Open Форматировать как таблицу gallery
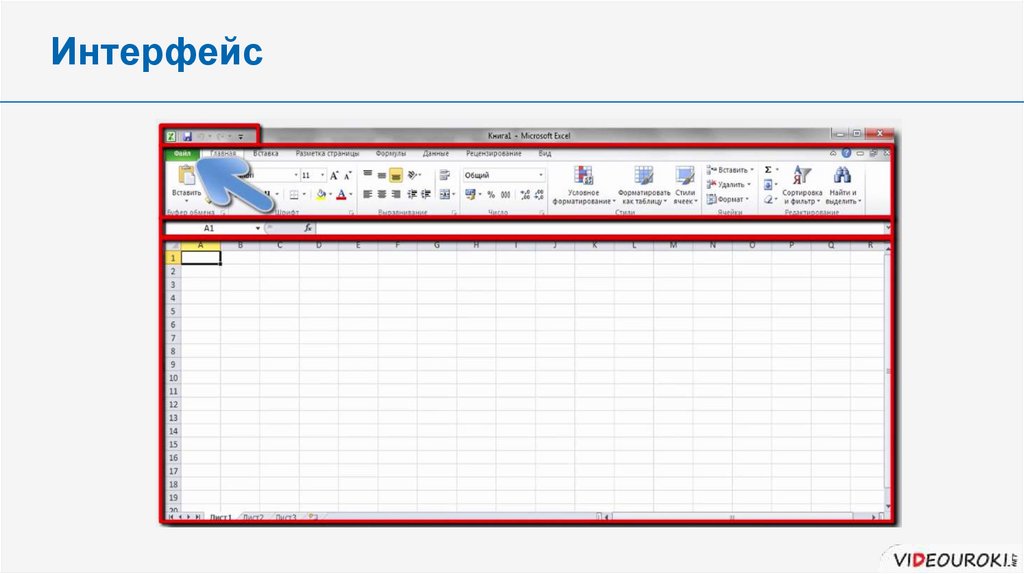This screenshot has height=574, width=1024. pyautogui.click(x=644, y=185)
